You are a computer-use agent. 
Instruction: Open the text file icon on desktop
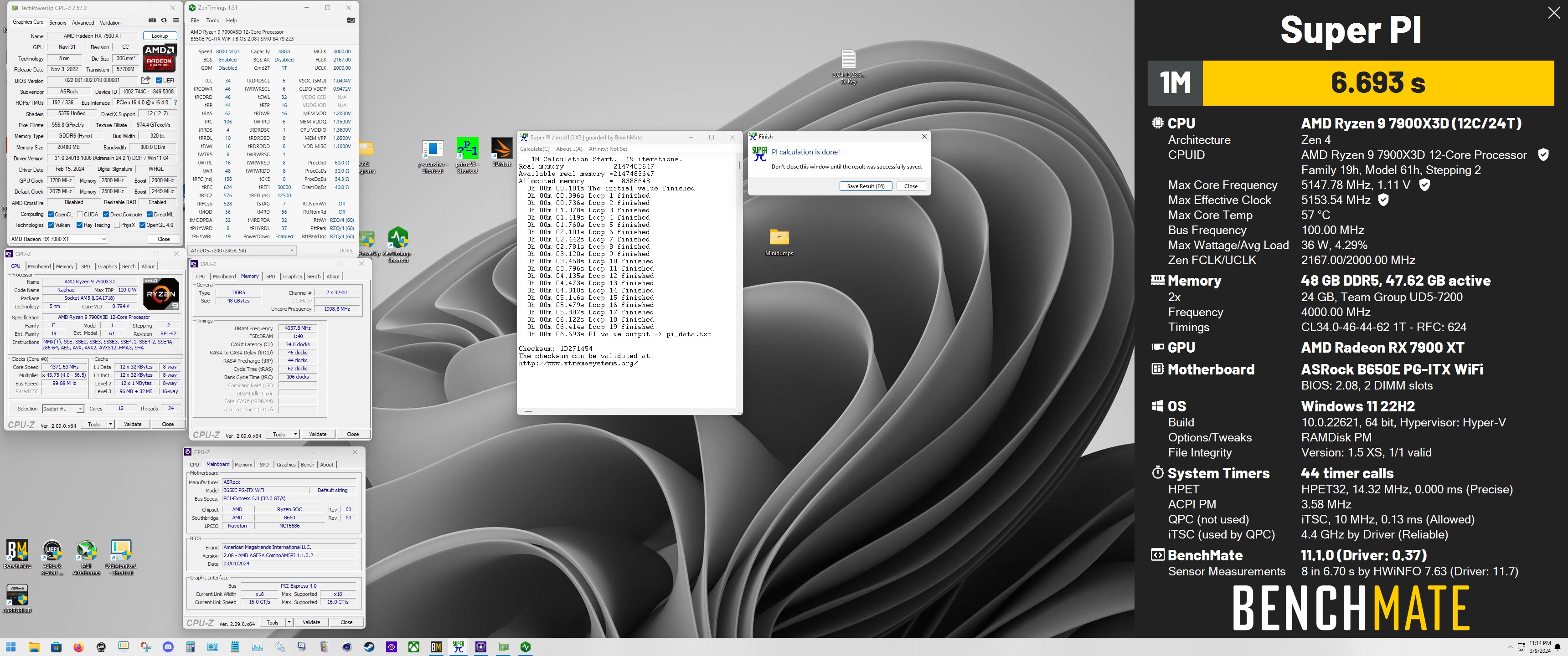pyautogui.click(x=849, y=67)
